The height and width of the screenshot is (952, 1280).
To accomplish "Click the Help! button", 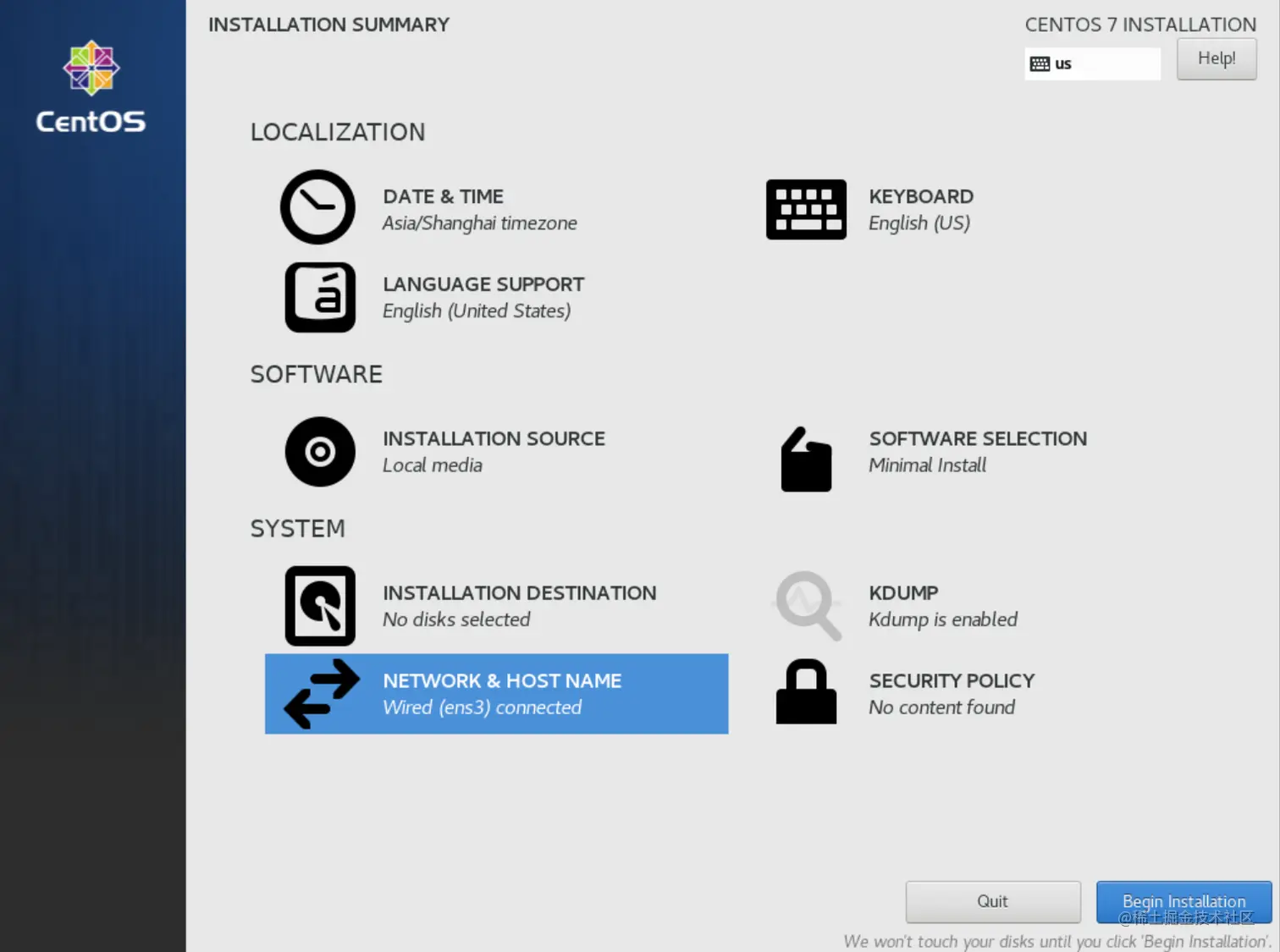I will 1217,58.
